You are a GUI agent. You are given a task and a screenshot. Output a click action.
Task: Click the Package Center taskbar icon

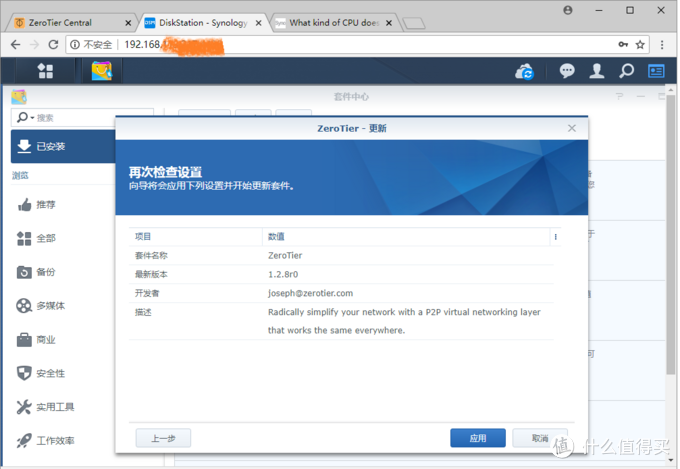(102, 71)
